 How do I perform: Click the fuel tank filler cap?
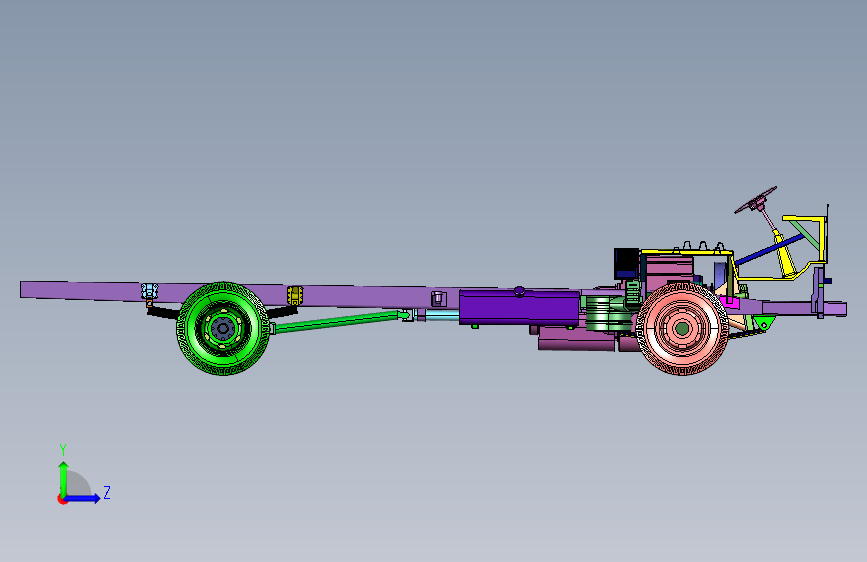coord(519,290)
